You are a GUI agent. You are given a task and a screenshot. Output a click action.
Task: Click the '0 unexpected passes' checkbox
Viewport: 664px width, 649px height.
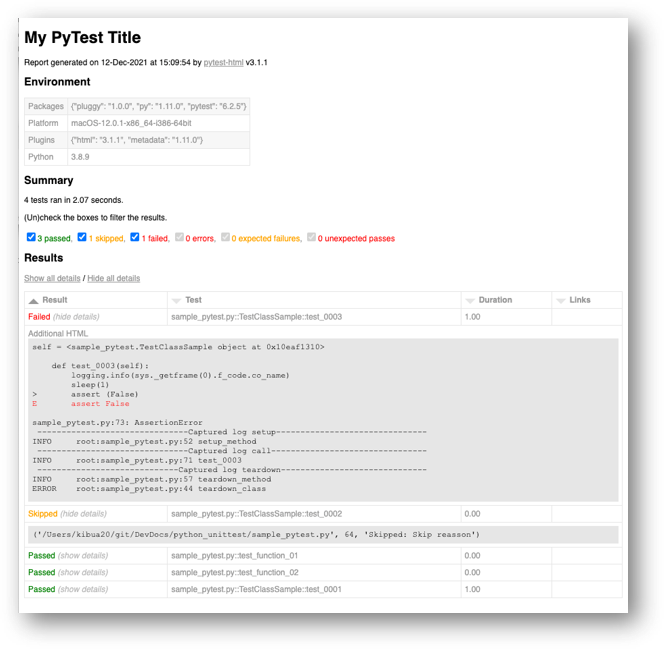[x=311, y=237]
